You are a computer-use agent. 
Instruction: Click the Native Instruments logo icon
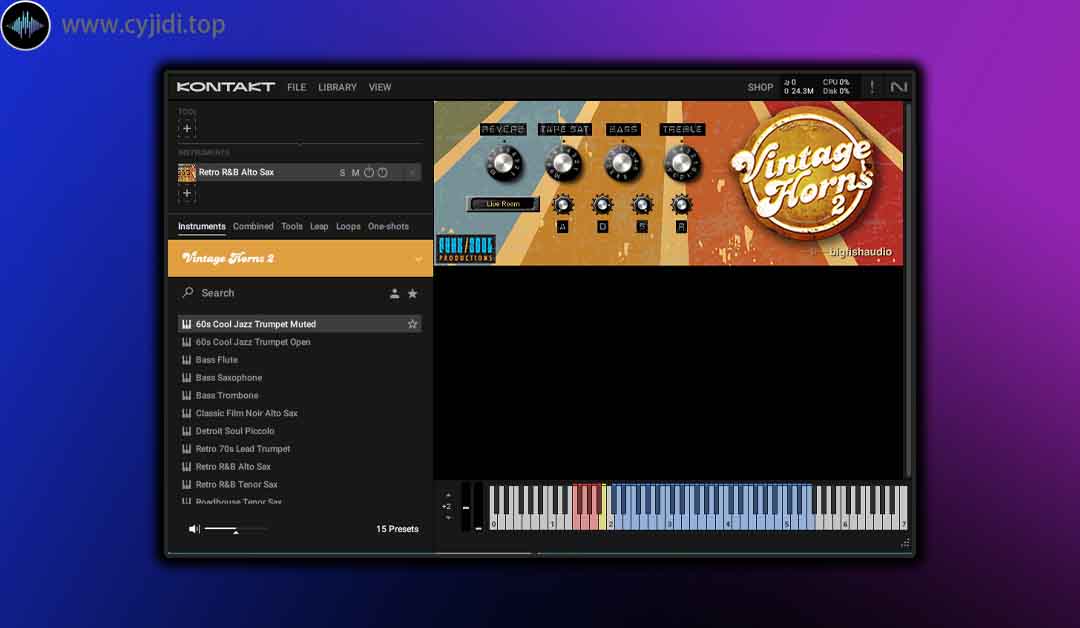point(899,87)
